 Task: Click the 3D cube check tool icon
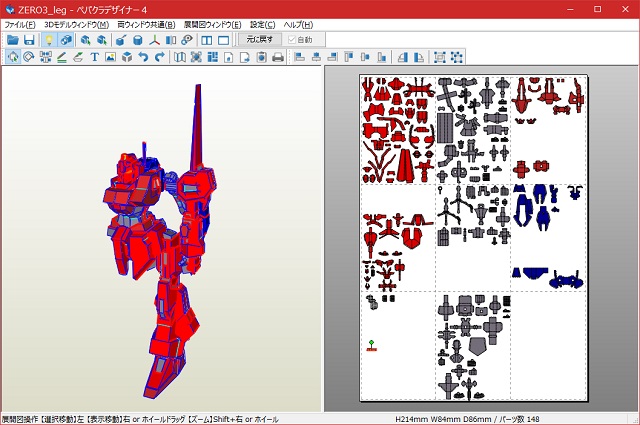[x=127, y=57]
